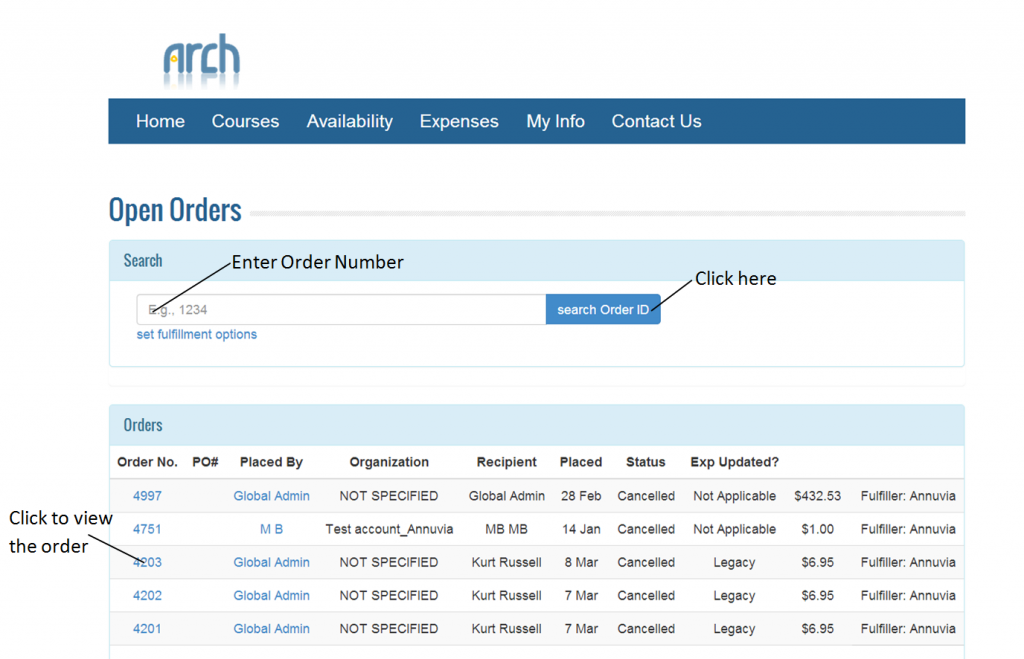Click the Exp Updated? column header
Viewport: 1024px width, 659px height.
(x=735, y=462)
